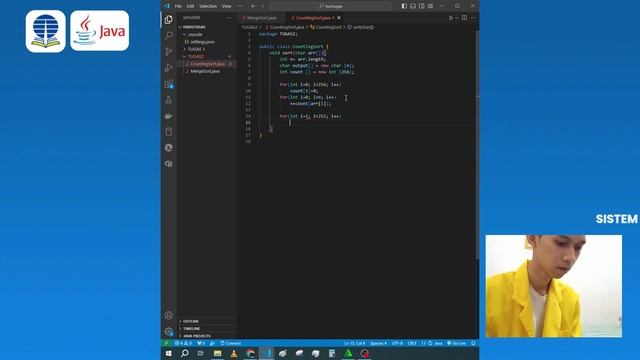Toggle the secondary sidebar layout button
Viewport: 640px width, 360px height.
tap(422, 6)
